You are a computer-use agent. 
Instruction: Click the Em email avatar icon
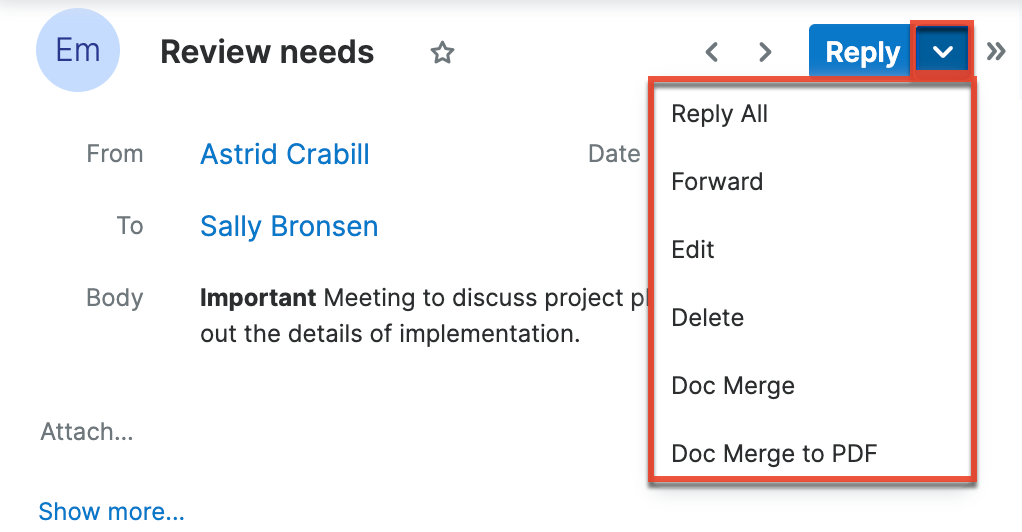tap(78, 51)
